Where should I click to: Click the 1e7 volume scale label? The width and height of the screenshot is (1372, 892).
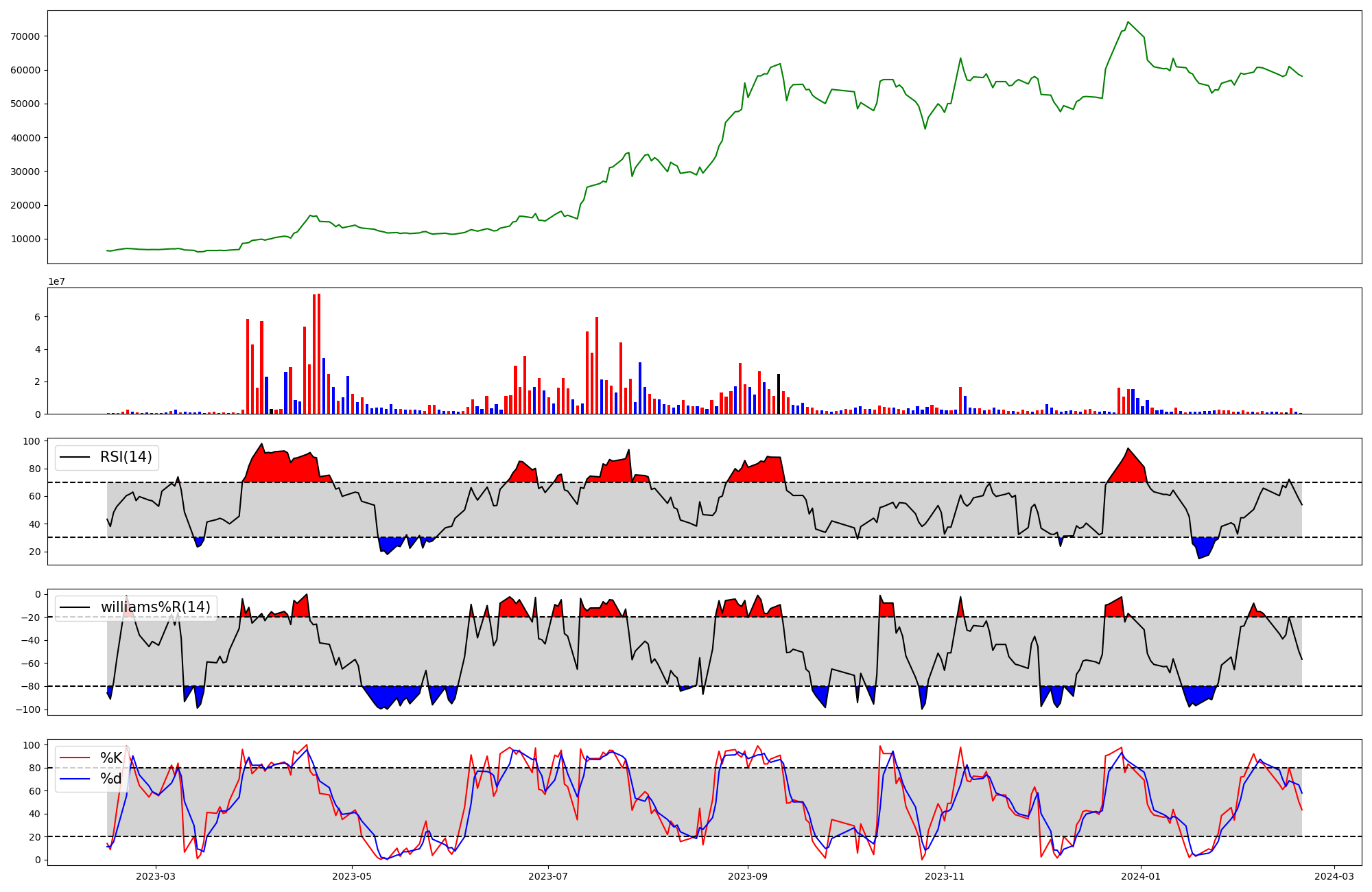click(x=56, y=281)
